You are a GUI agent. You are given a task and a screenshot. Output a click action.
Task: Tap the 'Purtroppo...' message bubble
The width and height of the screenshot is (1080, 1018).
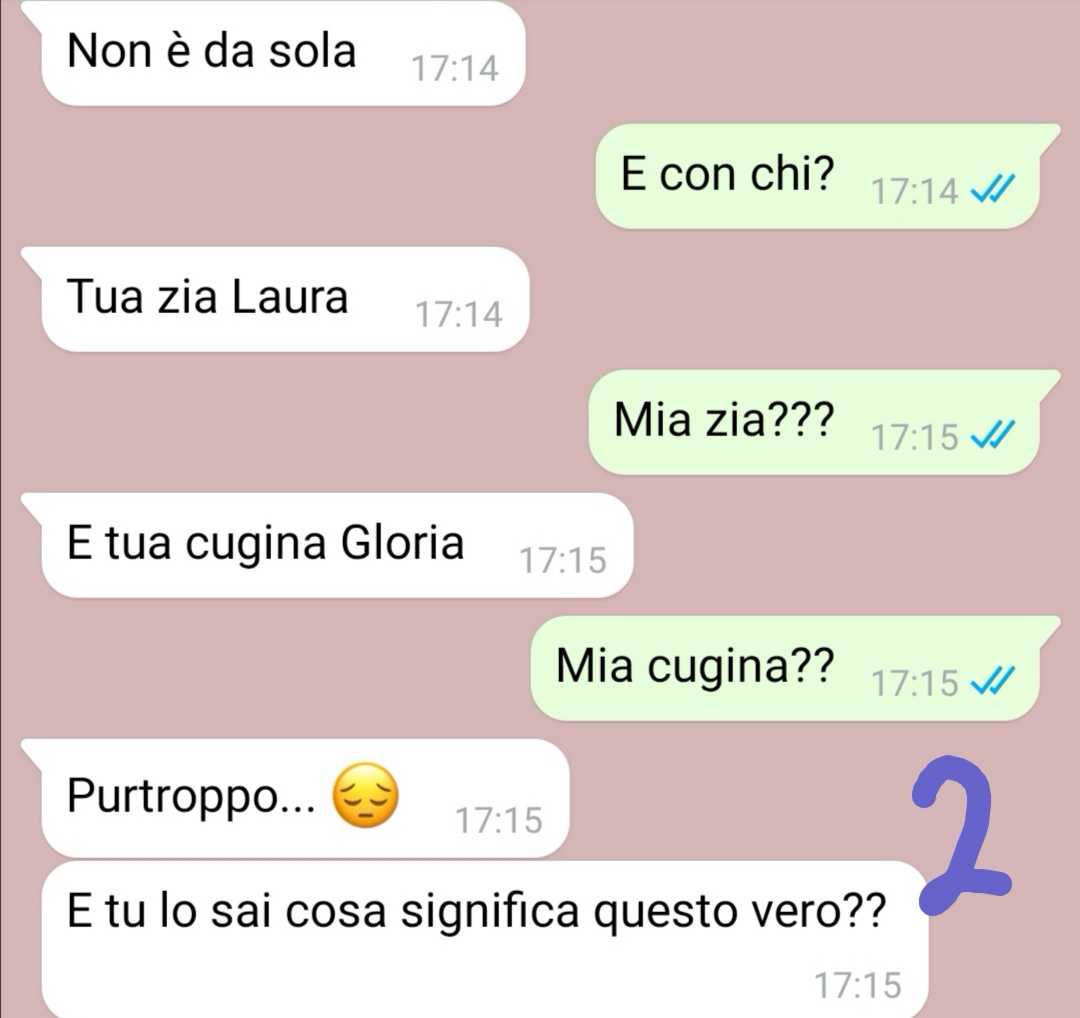tap(304, 798)
